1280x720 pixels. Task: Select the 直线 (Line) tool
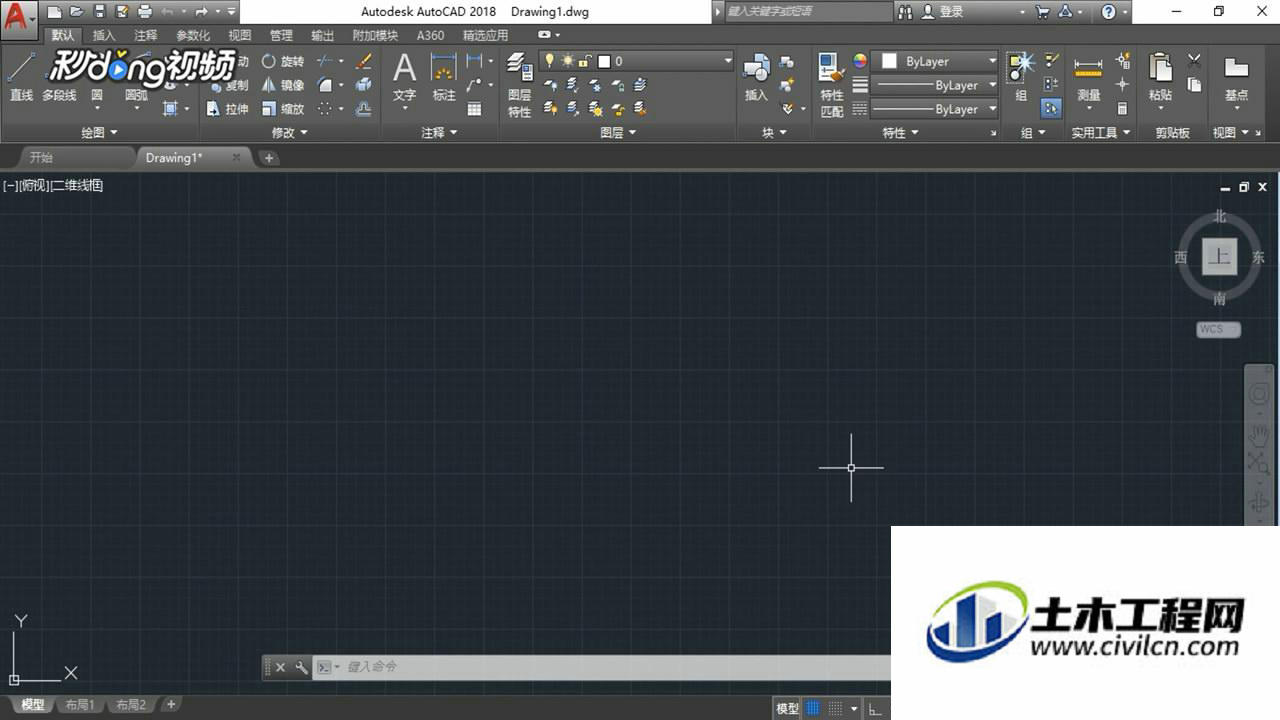click(x=21, y=78)
